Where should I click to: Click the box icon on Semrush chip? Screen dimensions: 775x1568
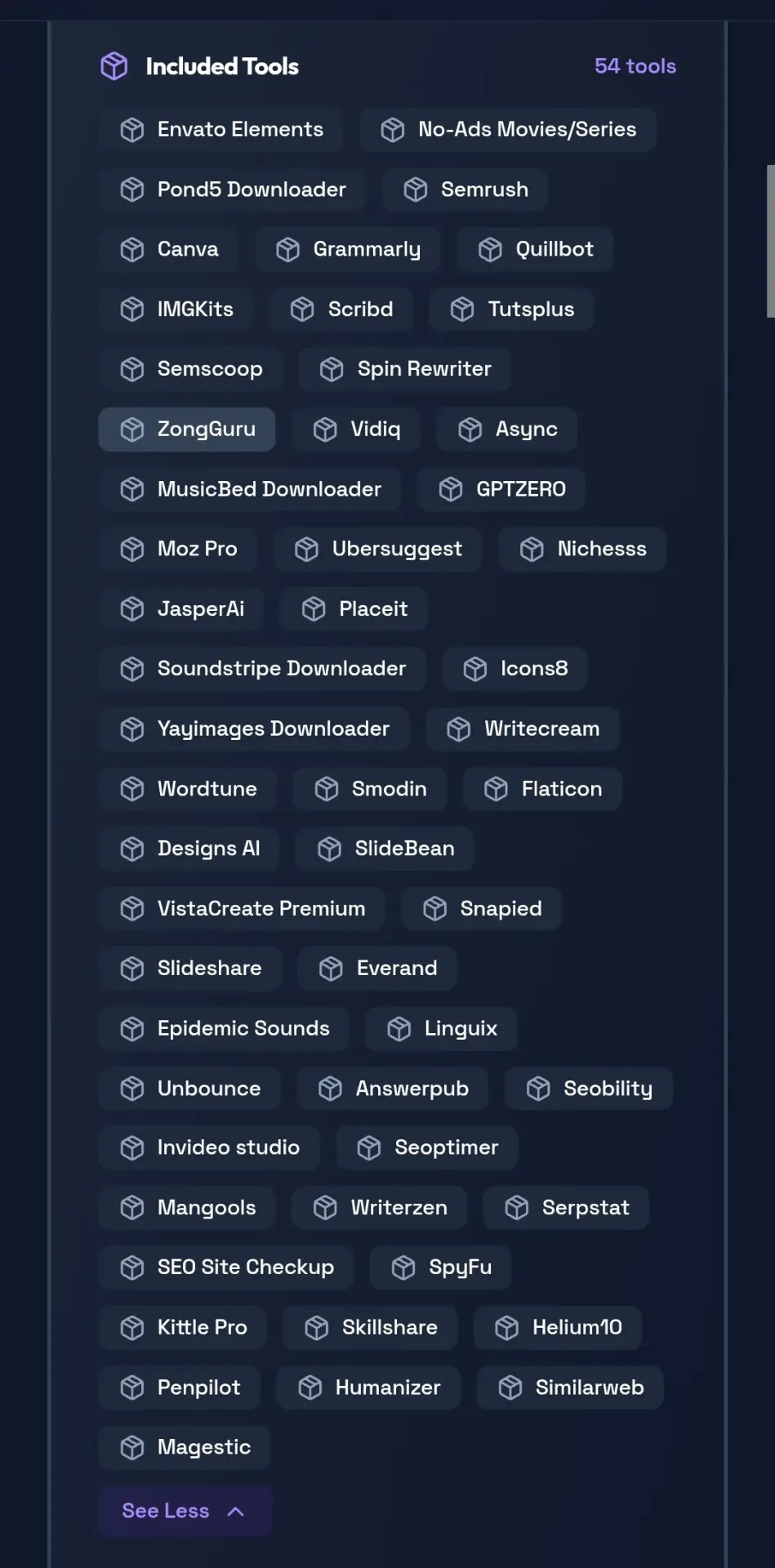416,189
